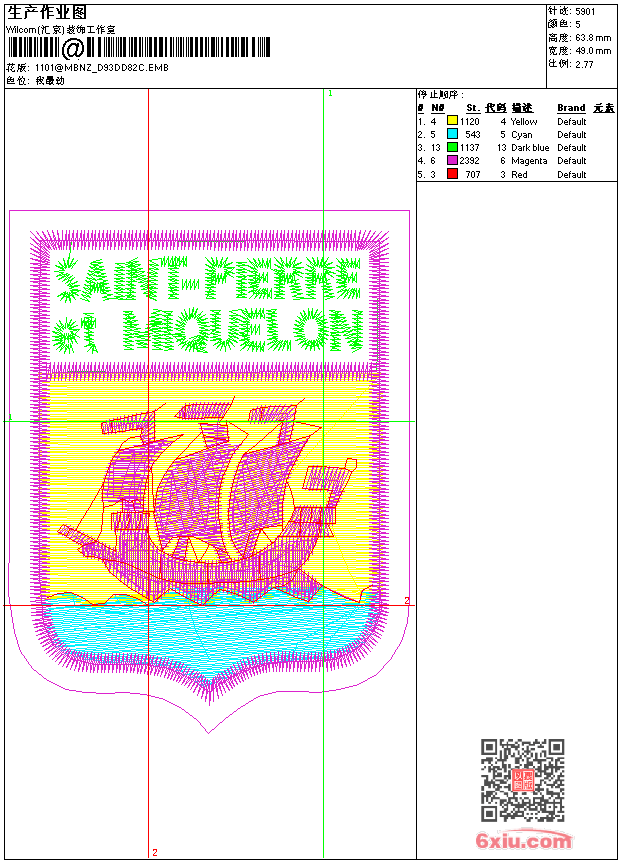This screenshot has height=860, width=620.
Task: Click the '色位' colorway line in header
Action: [35, 81]
